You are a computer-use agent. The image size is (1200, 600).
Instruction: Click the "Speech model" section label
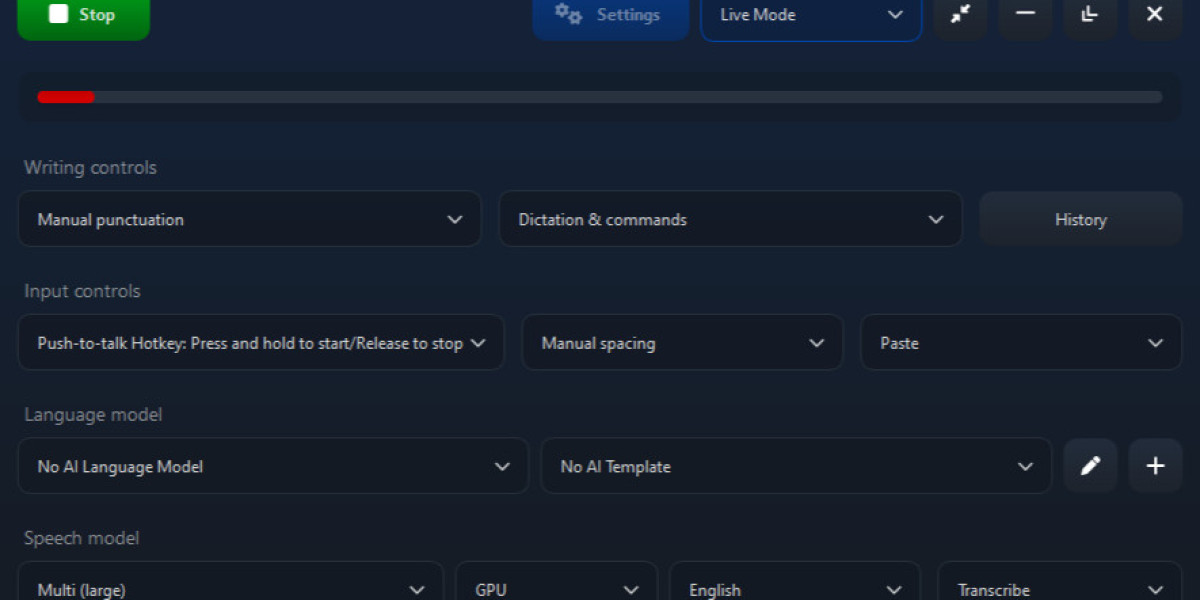coord(82,538)
